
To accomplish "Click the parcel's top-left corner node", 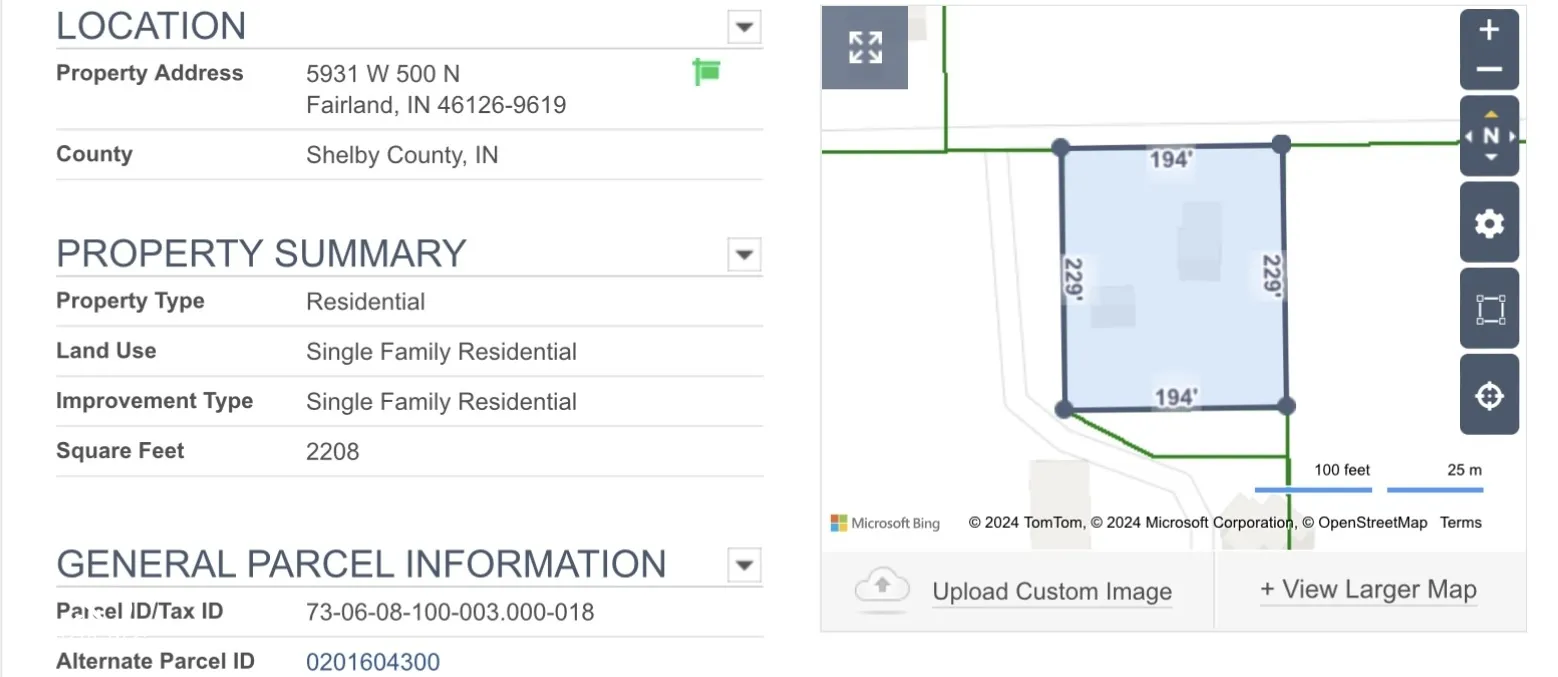I will [x=1061, y=148].
